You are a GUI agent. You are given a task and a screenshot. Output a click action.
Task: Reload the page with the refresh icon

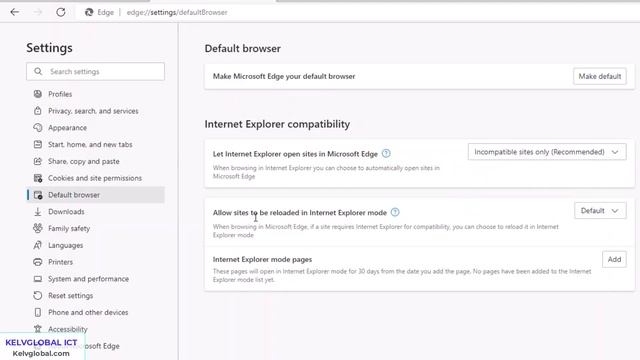pyautogui.click(x=61, y=12)
